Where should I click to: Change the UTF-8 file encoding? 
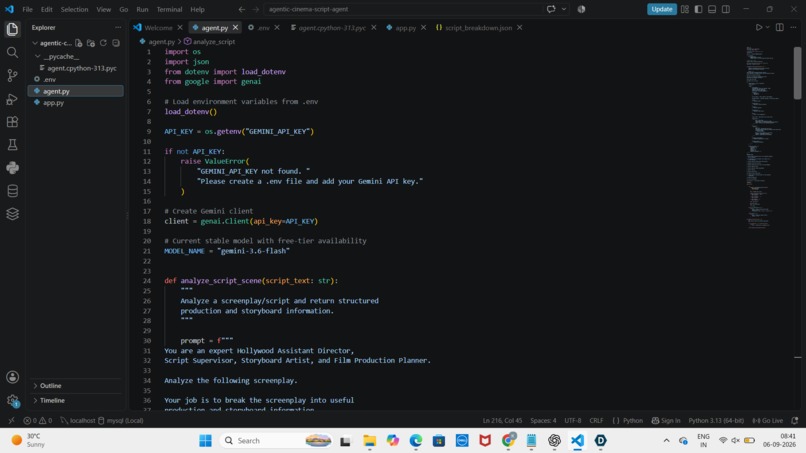coord(573,420)
